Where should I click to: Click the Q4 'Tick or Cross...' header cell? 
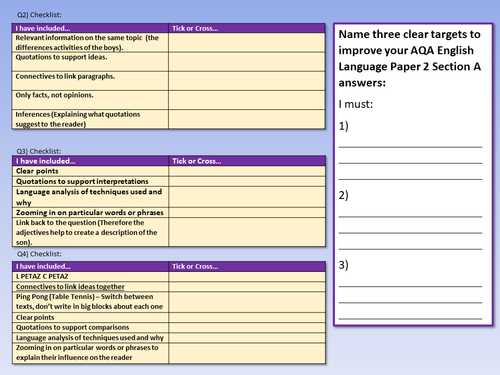[x=247, y=266]
